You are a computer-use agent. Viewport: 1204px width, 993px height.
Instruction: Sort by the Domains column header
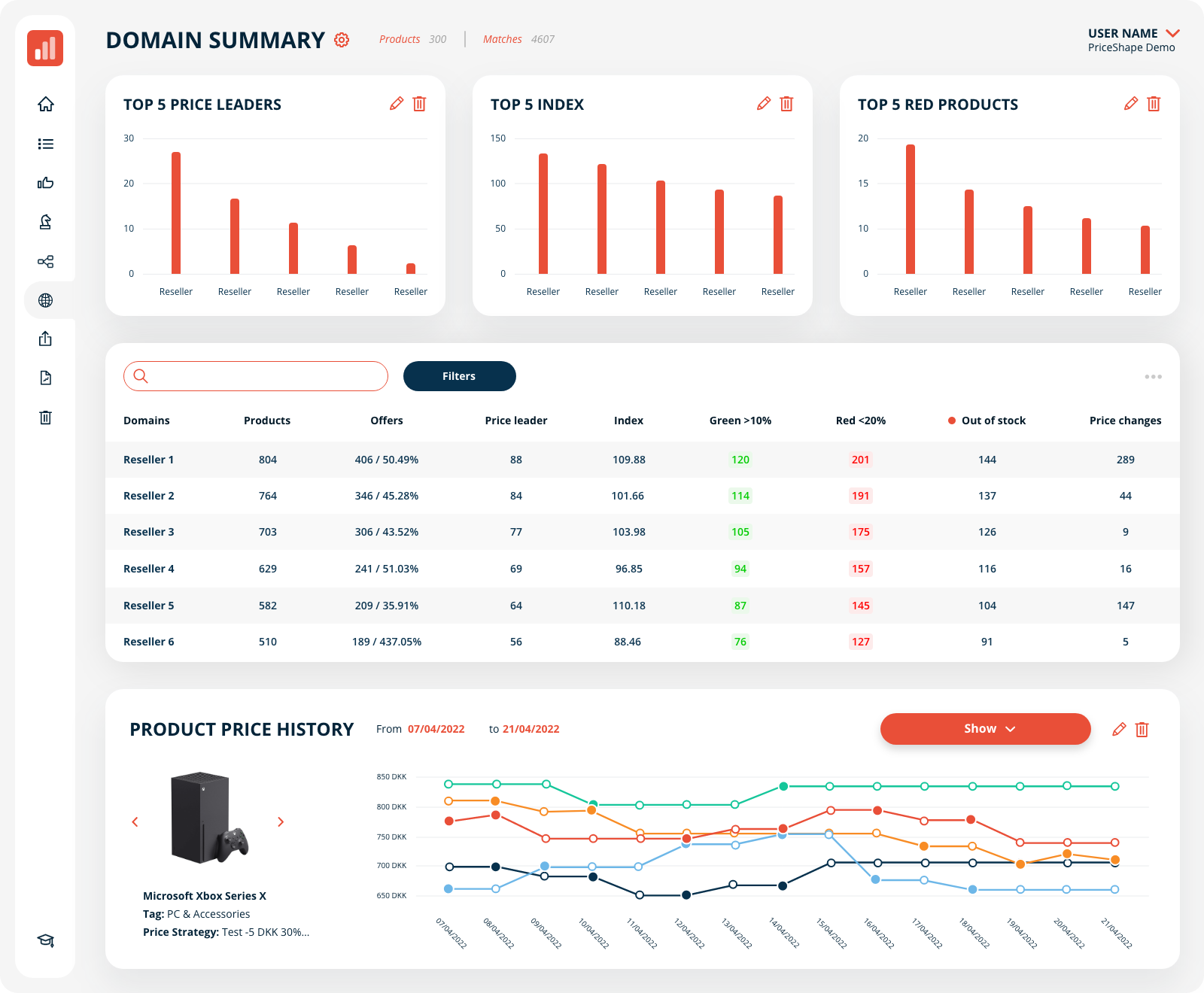pyautogui.click(x=147, y=421)
